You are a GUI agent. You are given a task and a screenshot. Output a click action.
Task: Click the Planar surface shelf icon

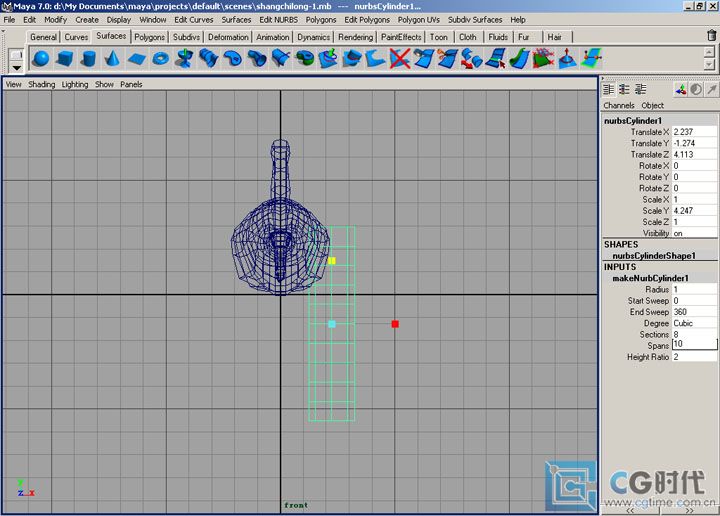[x=232, y=59]
